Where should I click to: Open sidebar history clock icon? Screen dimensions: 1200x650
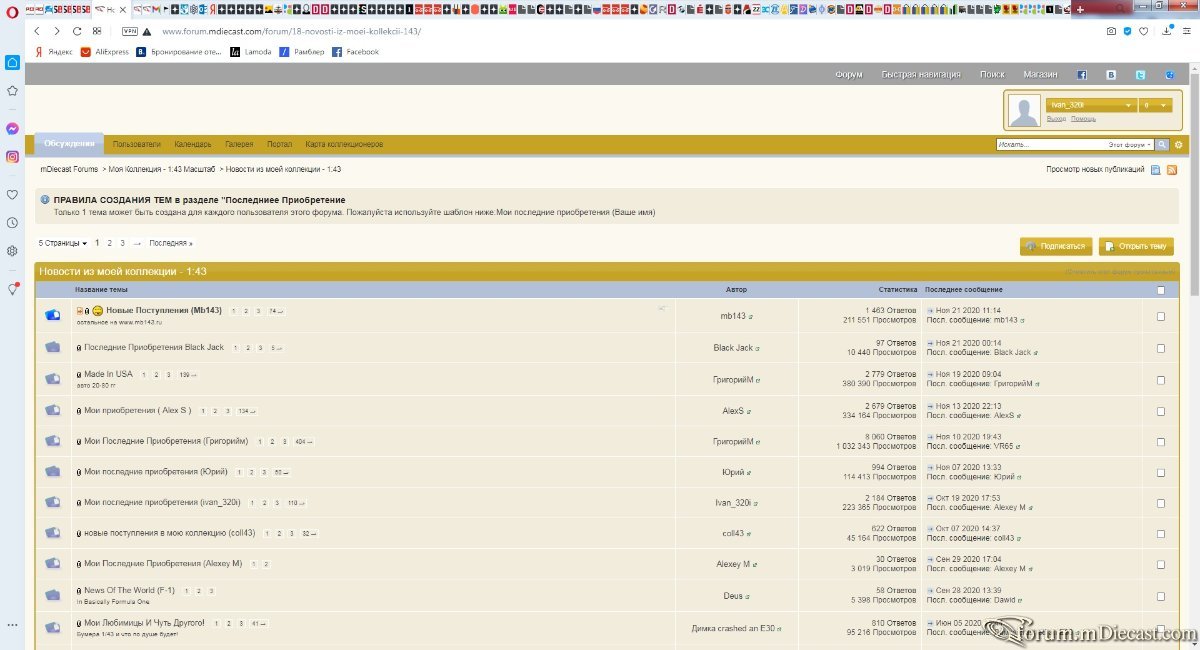pyautogui.click(x=12, y=223)
